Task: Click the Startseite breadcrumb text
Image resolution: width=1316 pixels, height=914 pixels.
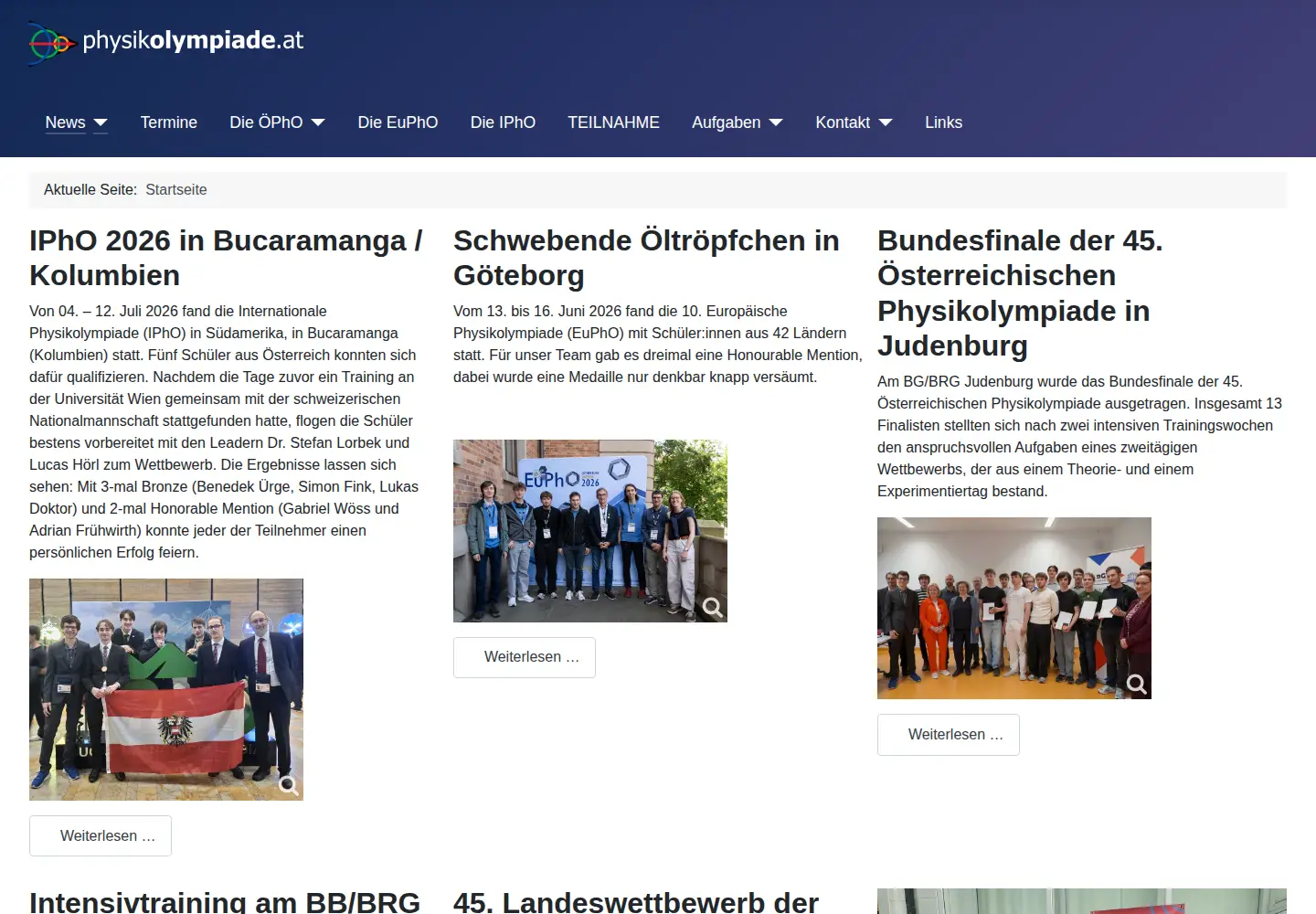Action: (x=176, y=190)
